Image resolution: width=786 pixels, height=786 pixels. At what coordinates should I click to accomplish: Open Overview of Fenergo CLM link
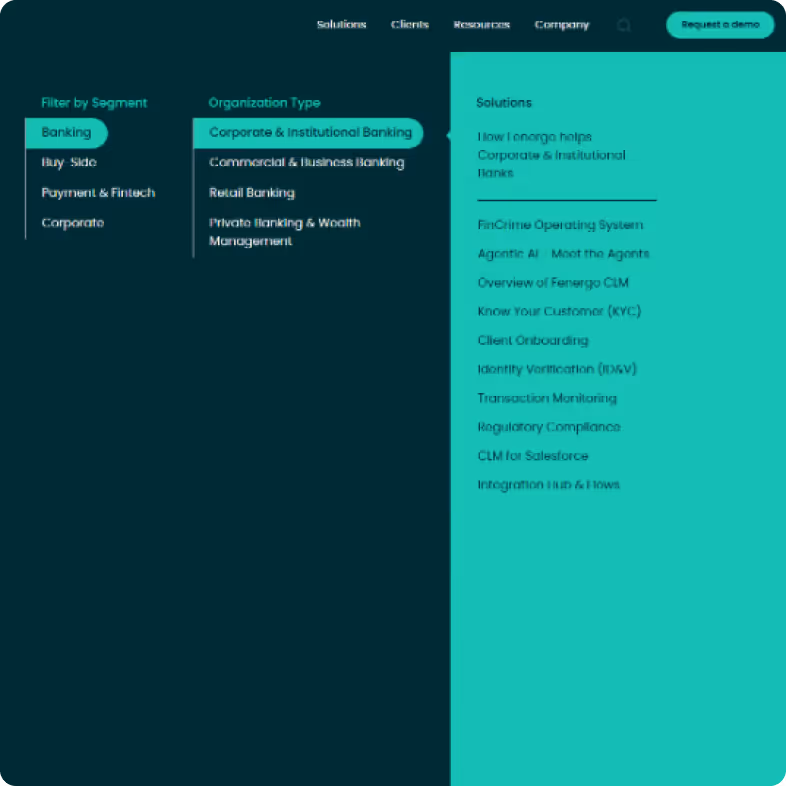coord(553,283)
